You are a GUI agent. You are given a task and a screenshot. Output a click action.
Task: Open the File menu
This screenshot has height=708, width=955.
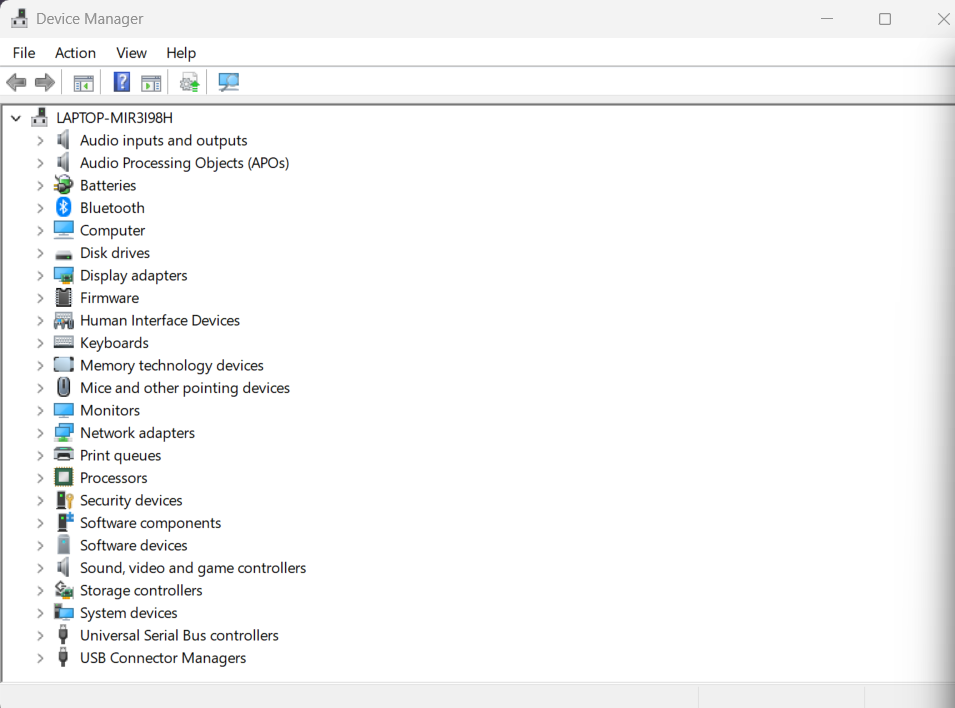pyautogui.click(x=23, y=53)
